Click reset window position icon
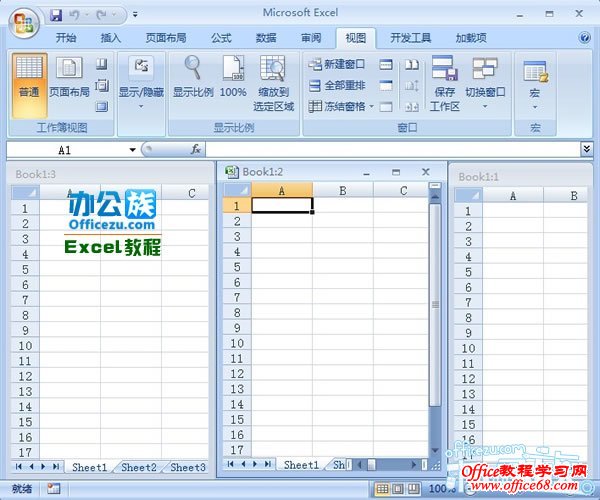 (x=412, y=107)
